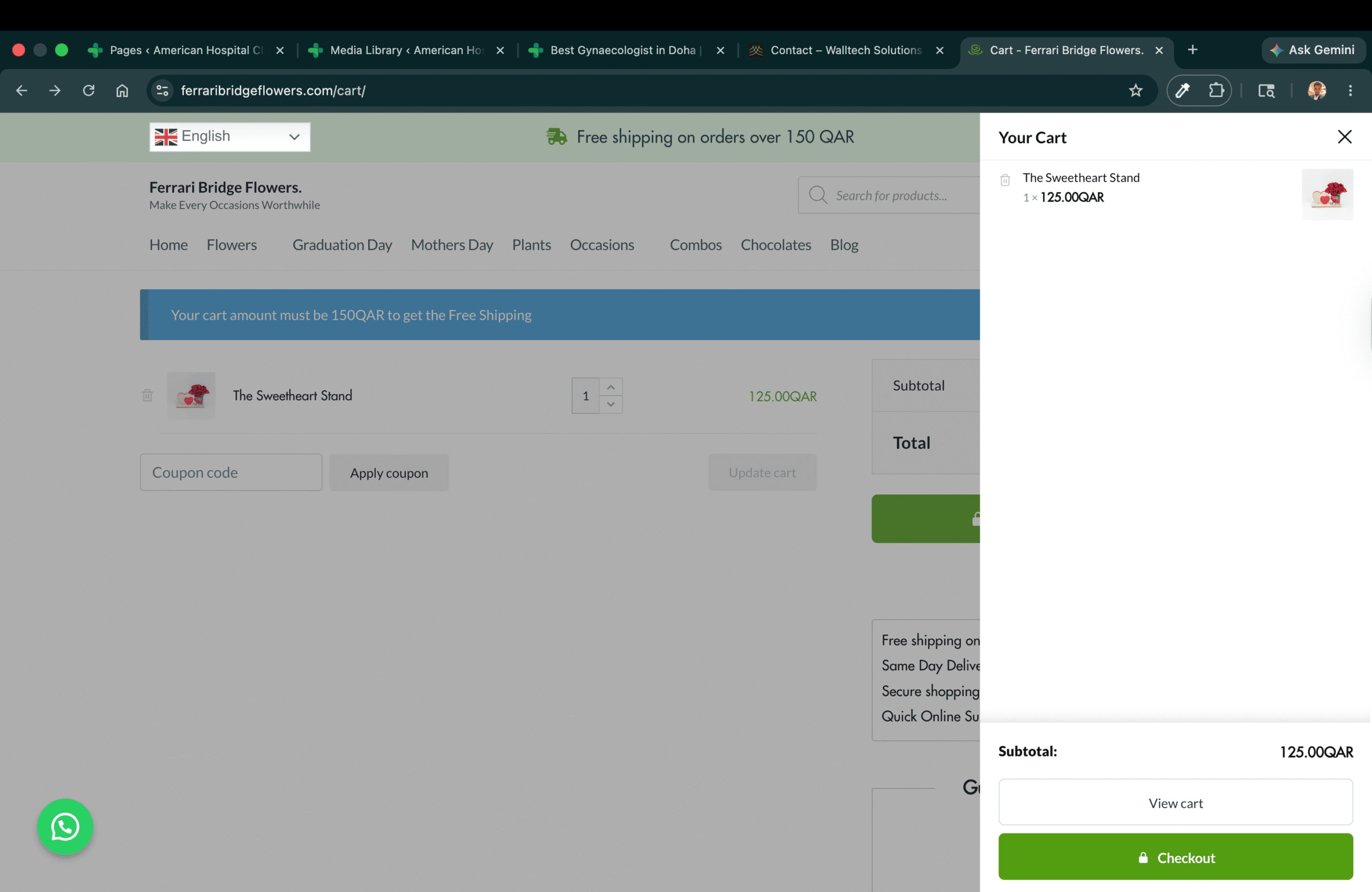1372x892 pixels.
Task: Click the 150QAR Free Shipping notice text
Action: 351,315
